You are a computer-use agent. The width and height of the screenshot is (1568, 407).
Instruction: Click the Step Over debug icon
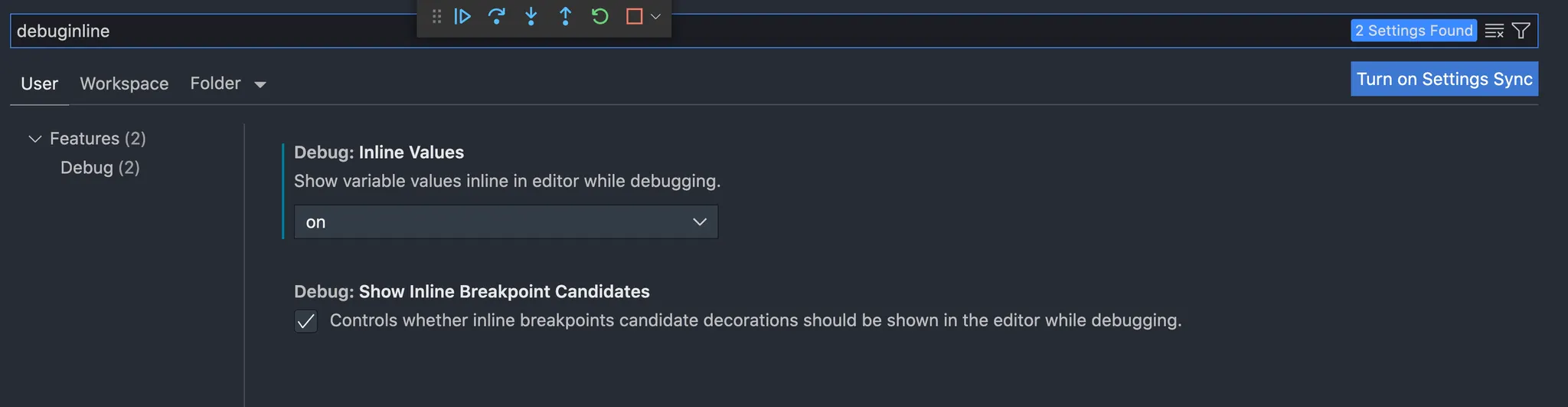click(x=496, y=16)
